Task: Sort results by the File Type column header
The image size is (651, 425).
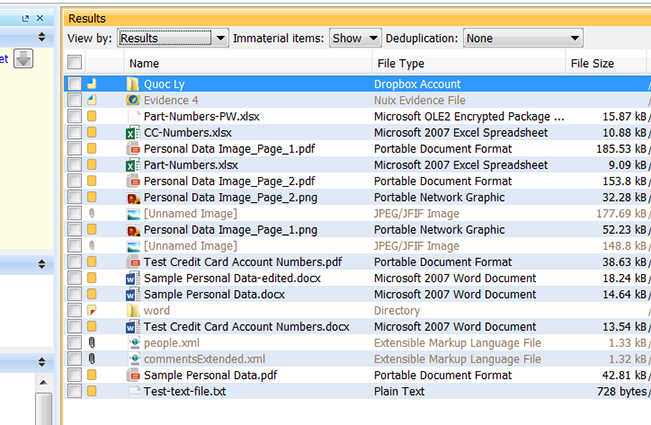Action: tap(465, 63)
